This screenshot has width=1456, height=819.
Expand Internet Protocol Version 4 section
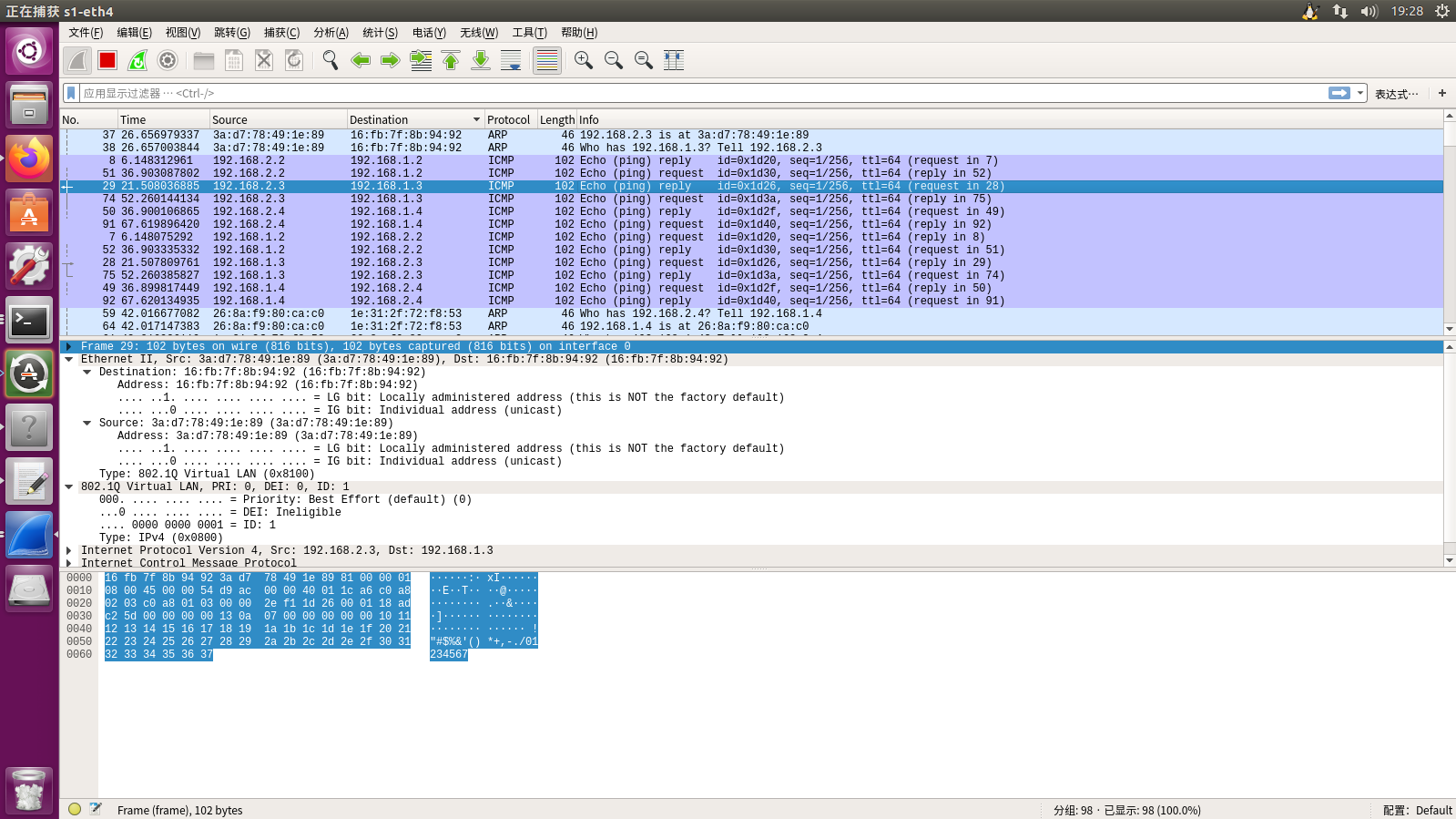pos(69,550)
